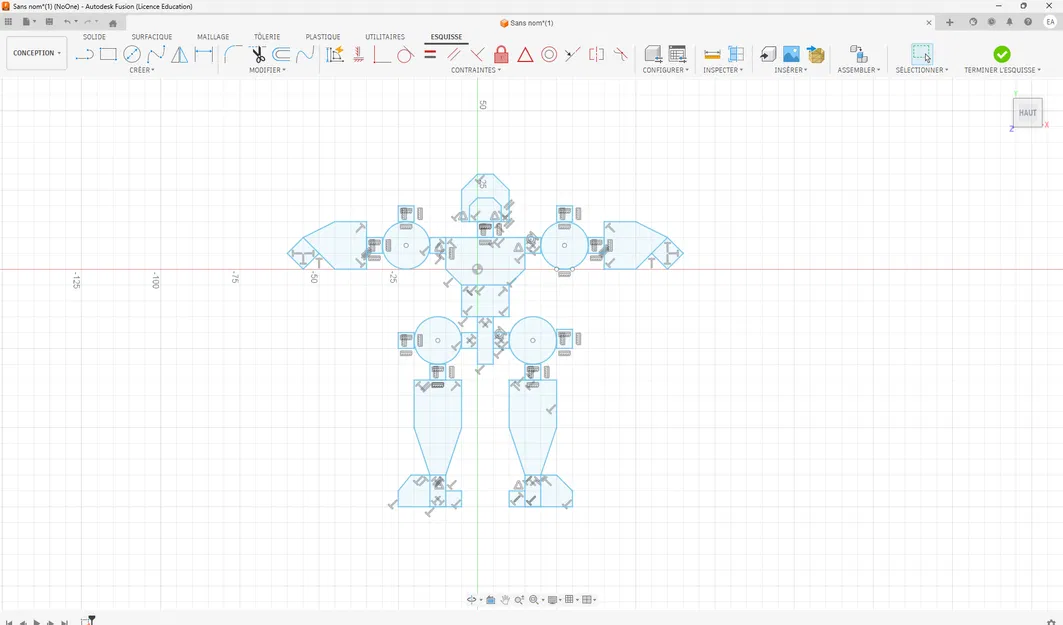The height and width of the screenshot is (625, 1063).
Task: Click the Assemble components icon
Action: [x=858, y=54]
